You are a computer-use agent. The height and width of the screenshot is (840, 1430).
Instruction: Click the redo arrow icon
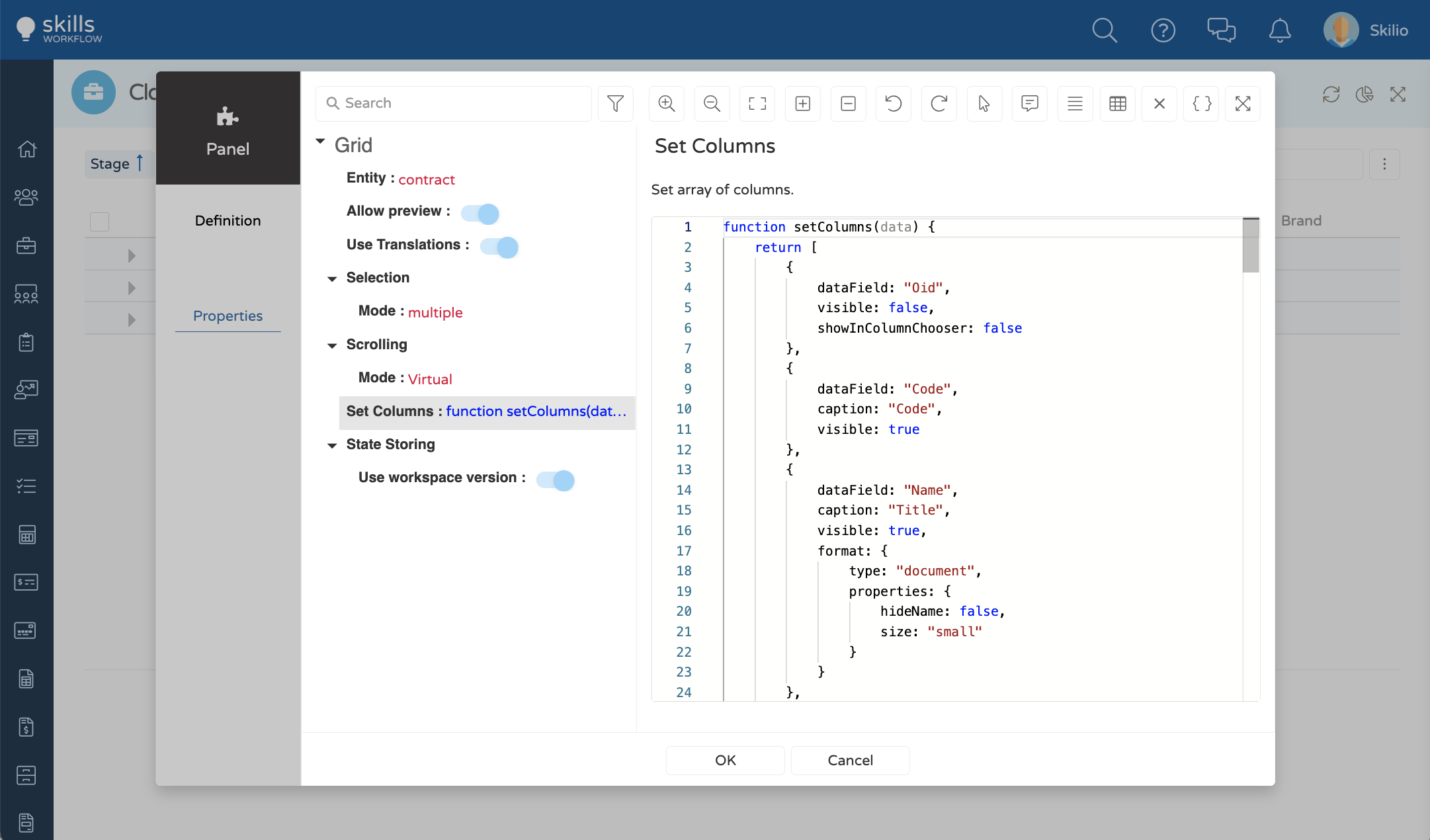coord(939,103)
